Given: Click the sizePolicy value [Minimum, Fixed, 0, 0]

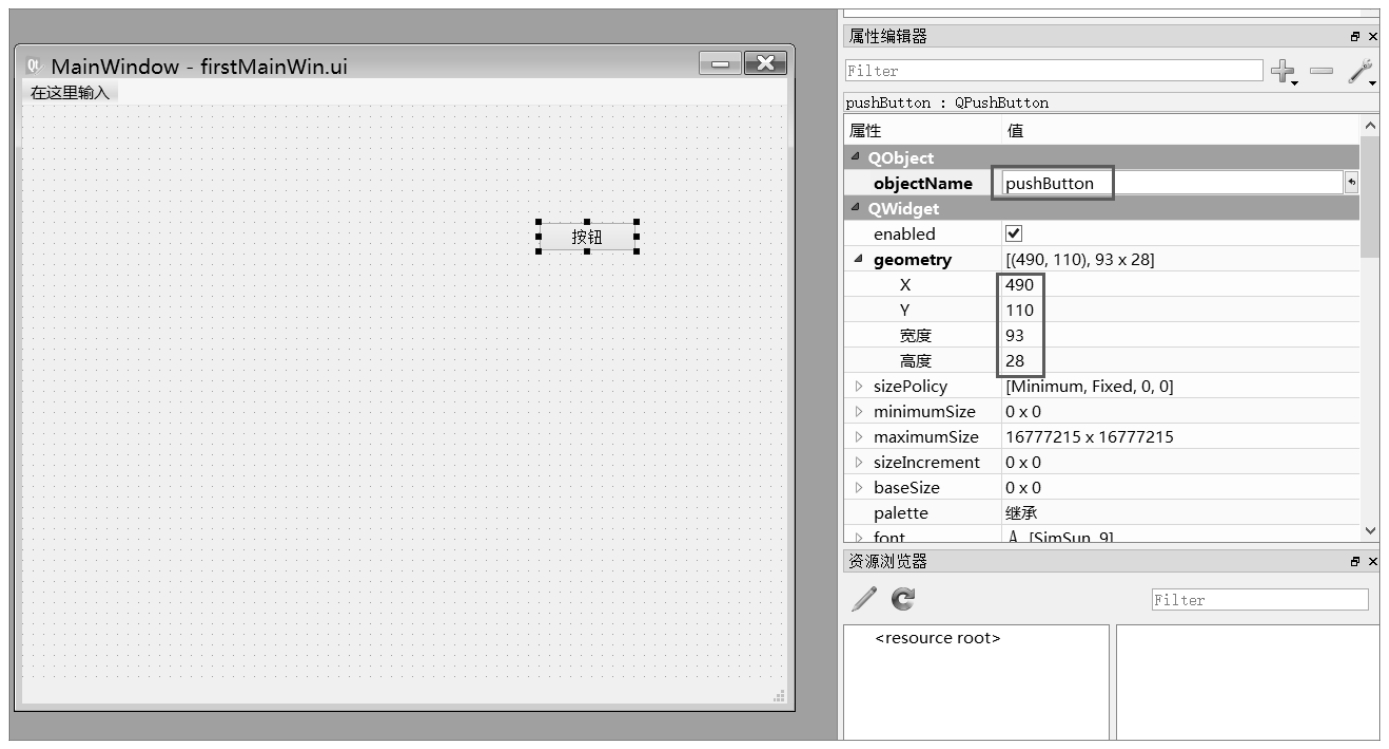Looking at the screenshot, I should (x=1089, y=386).
